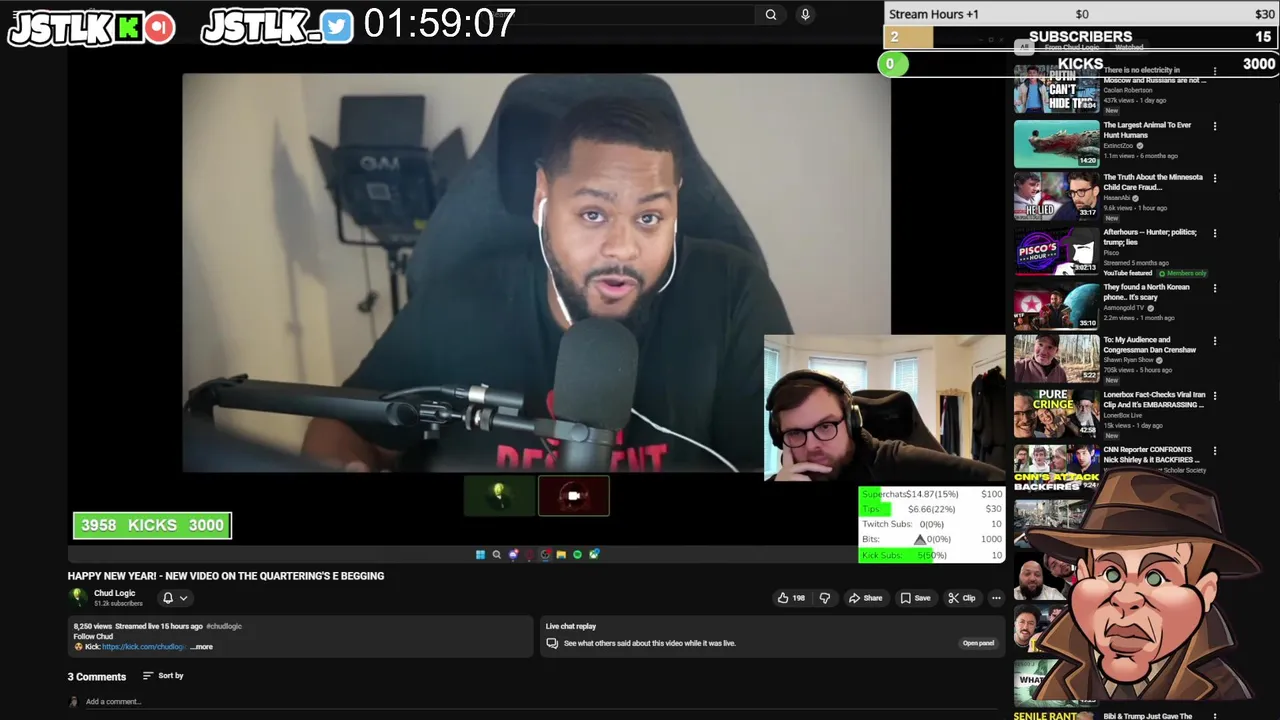The height and width of the screenshot is (720, 1280).
Task: Open options for 'They found a North Korean phone' video
Action: click(x=1215, y=288)
